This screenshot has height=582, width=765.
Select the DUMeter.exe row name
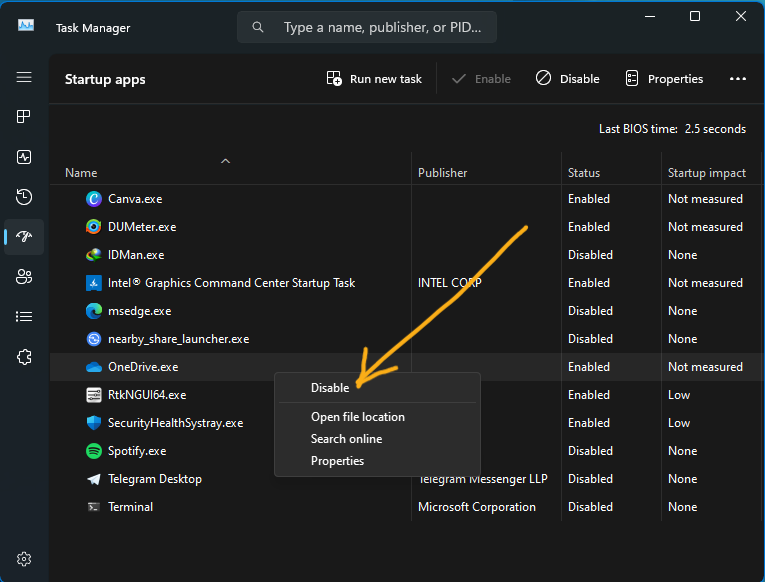coord(142,227)
